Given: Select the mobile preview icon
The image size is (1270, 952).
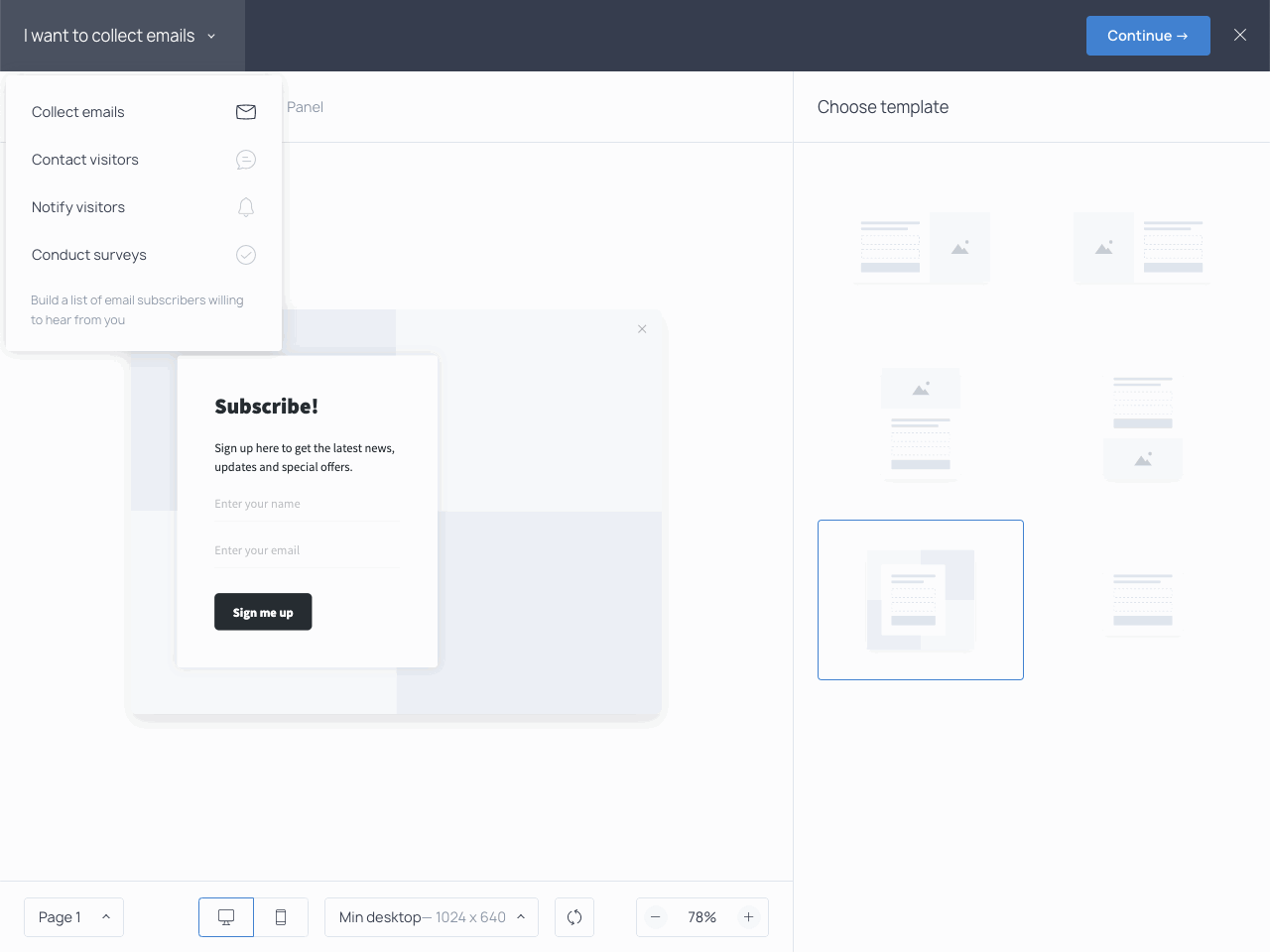Looking at the screenshot, I should [x=281, y=917].
